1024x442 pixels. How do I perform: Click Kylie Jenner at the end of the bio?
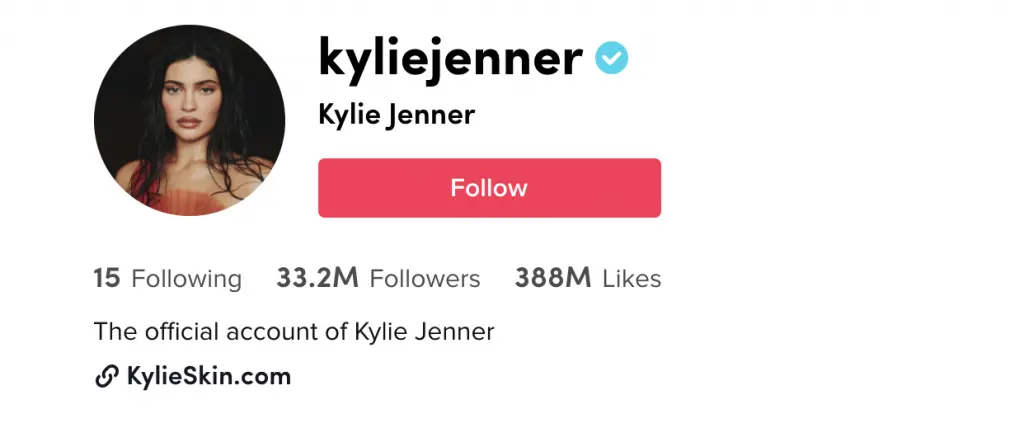click(x=424, y=332)
